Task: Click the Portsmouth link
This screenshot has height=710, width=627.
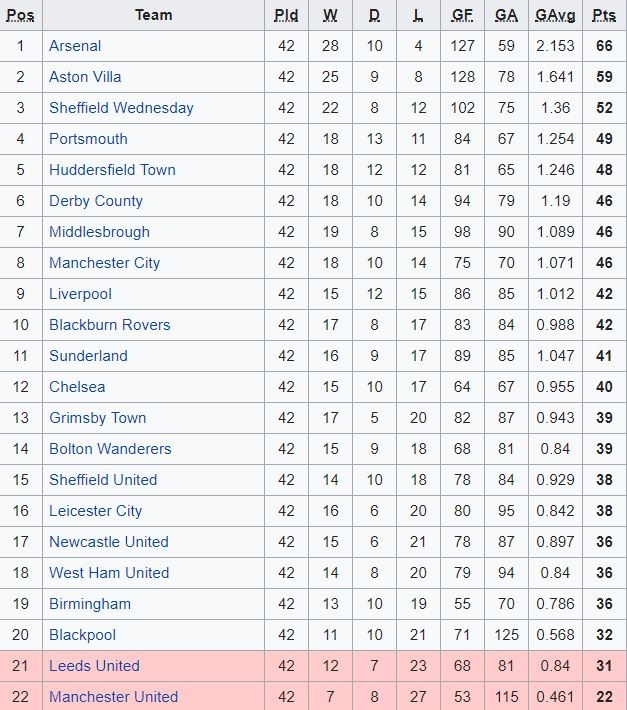Action: 88,139
